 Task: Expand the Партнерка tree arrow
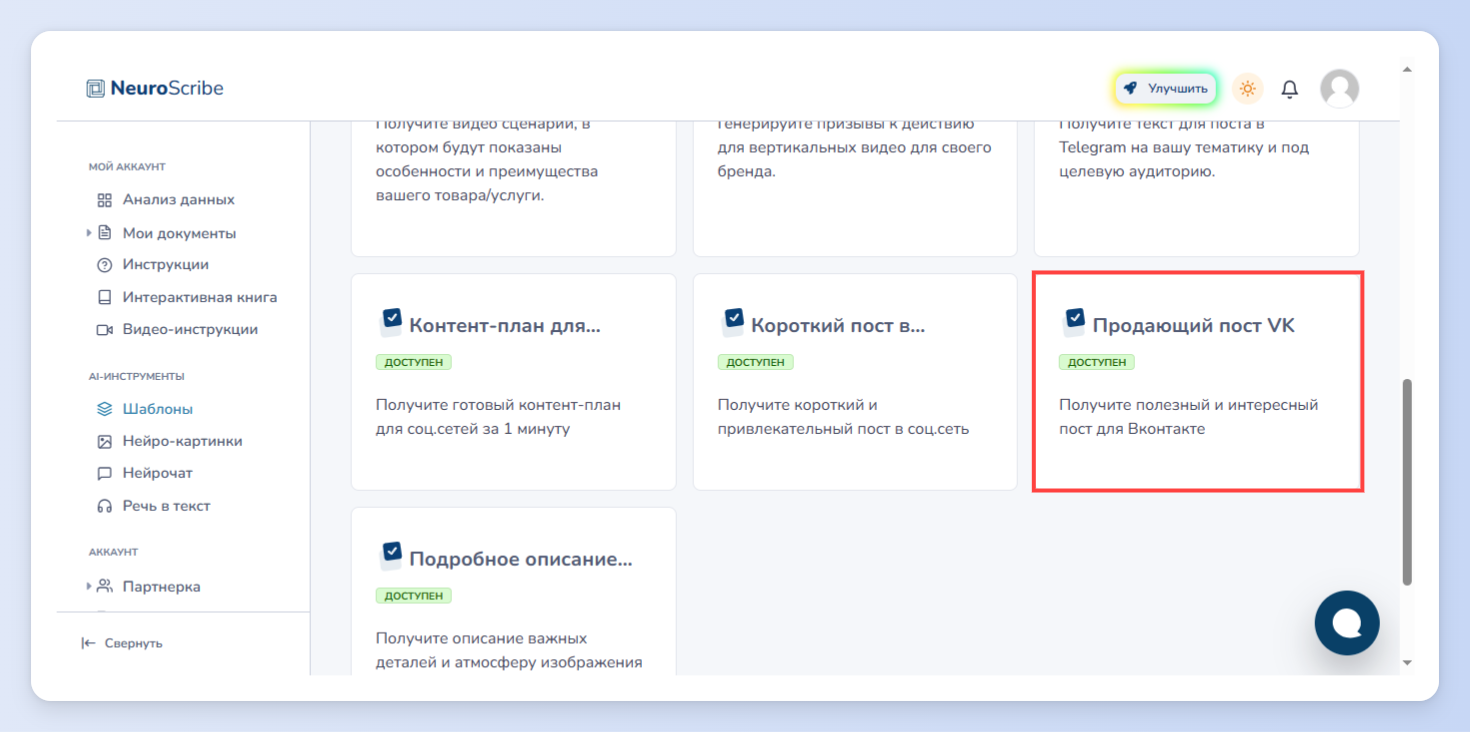(x=89, y=586)
